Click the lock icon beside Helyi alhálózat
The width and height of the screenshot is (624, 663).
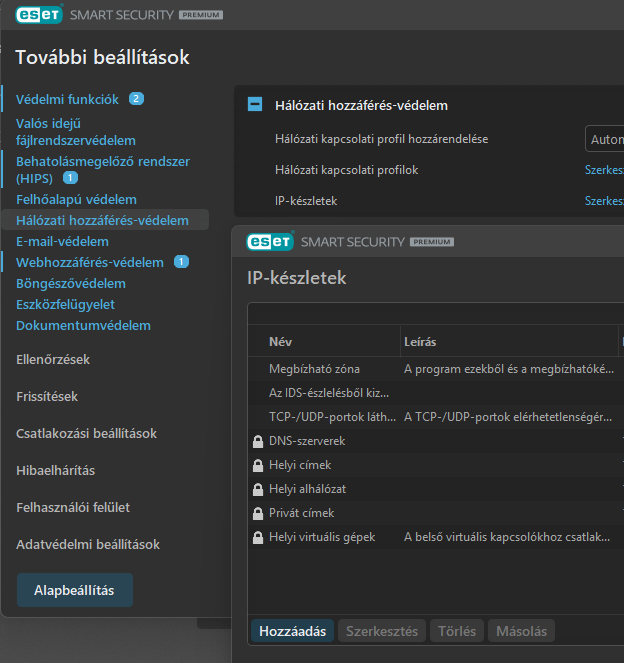[258, 489]
